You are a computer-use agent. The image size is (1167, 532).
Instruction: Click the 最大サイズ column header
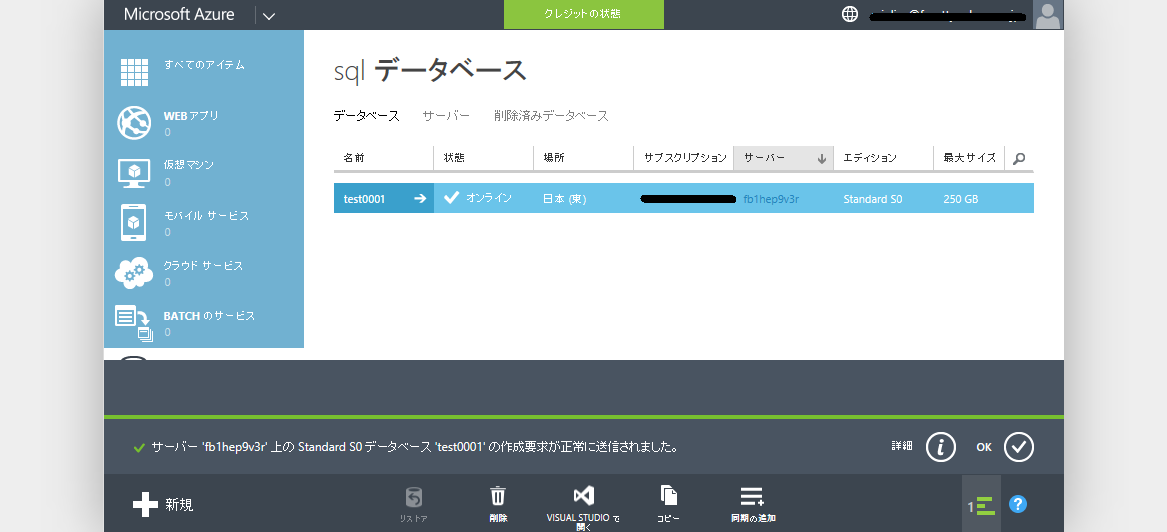click(969, 158)
